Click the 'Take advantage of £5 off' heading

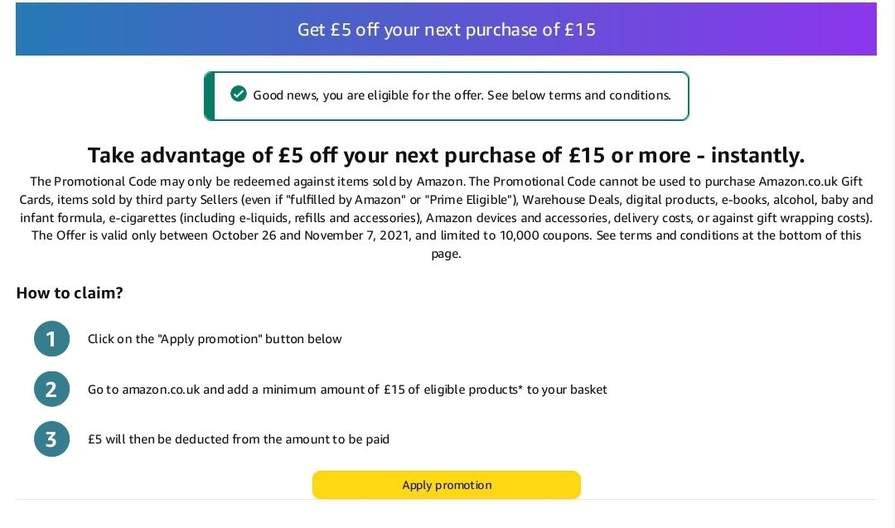click(x=446, y=155)
